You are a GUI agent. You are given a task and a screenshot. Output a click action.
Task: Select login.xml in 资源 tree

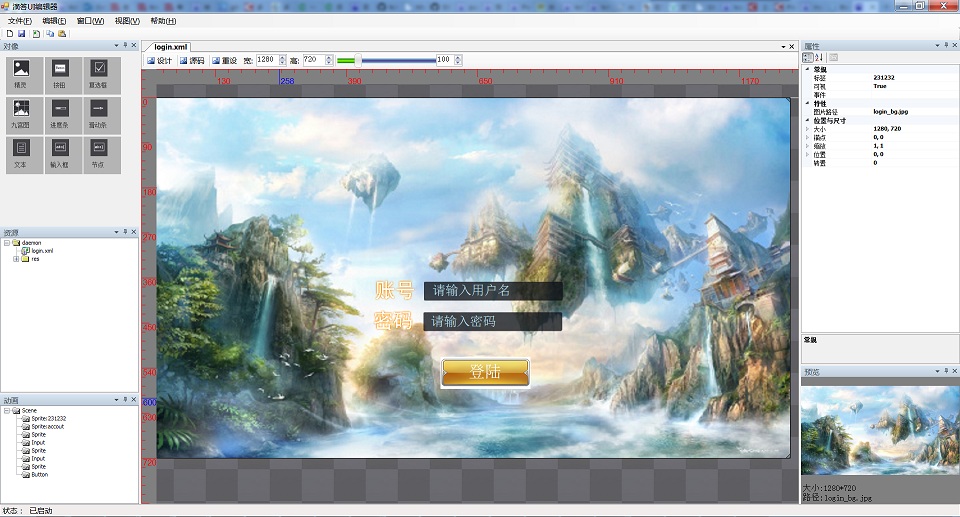[x=42, y=251]
